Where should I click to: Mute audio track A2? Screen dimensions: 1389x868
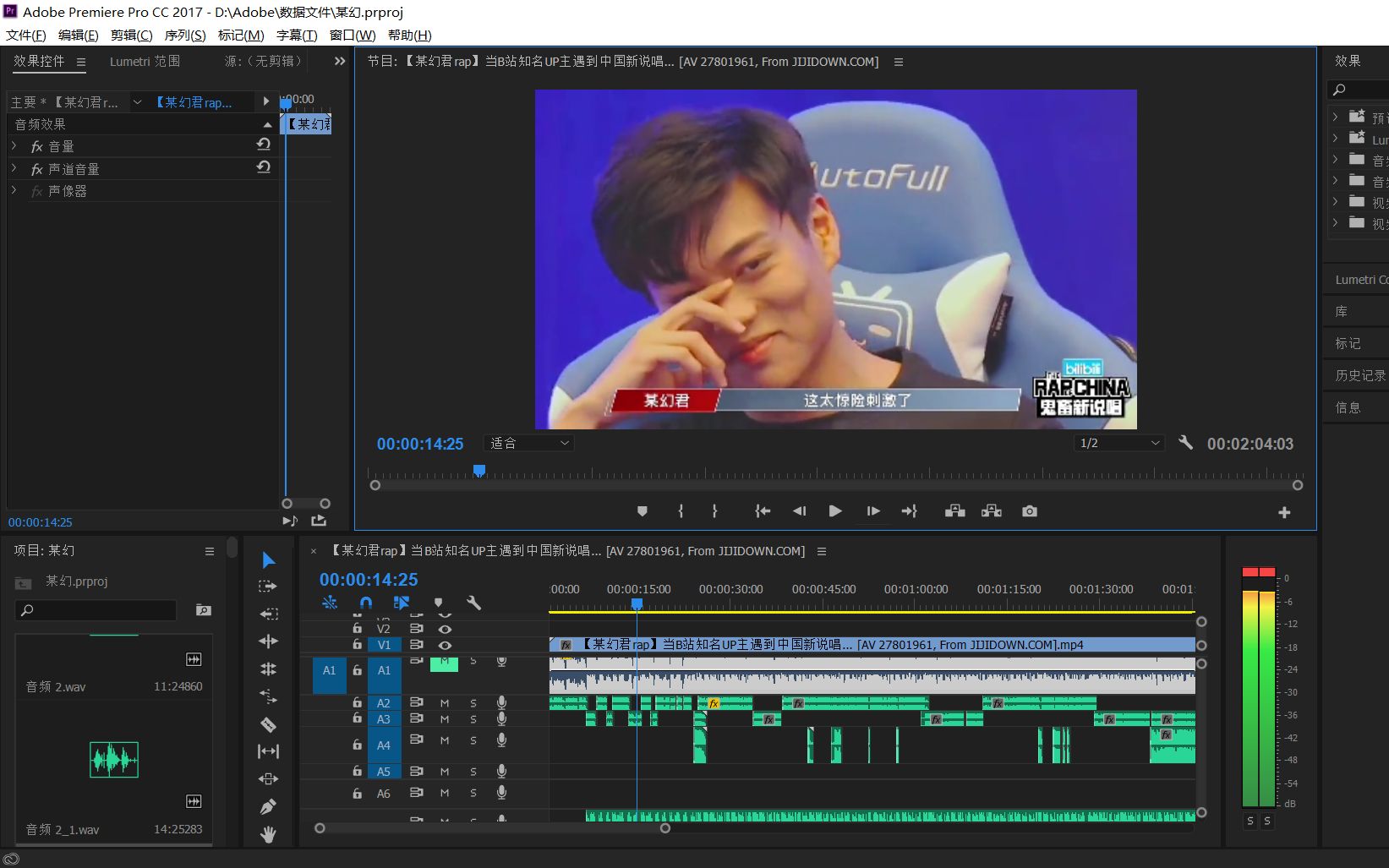(445, 703)
